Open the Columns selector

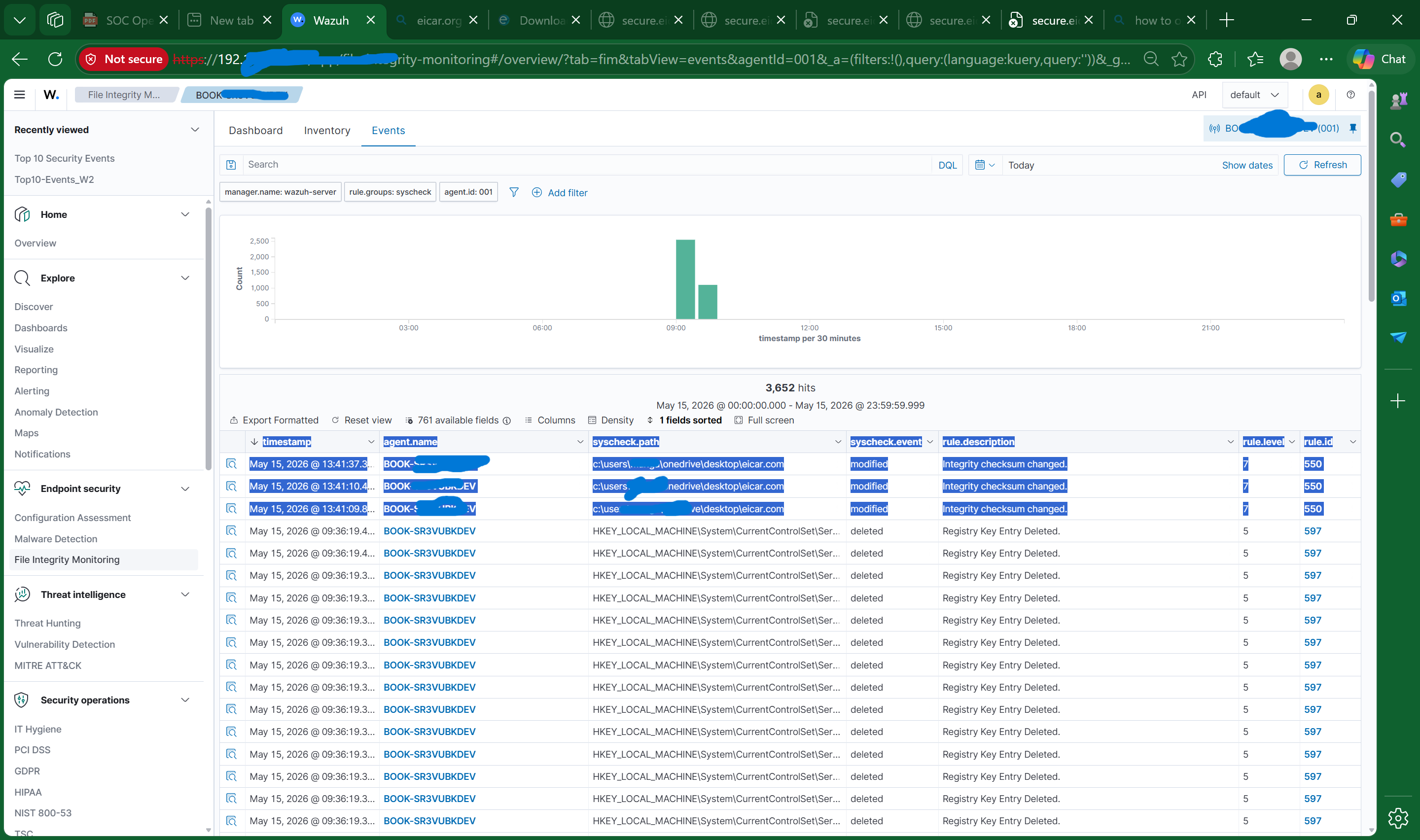[550, 420]
